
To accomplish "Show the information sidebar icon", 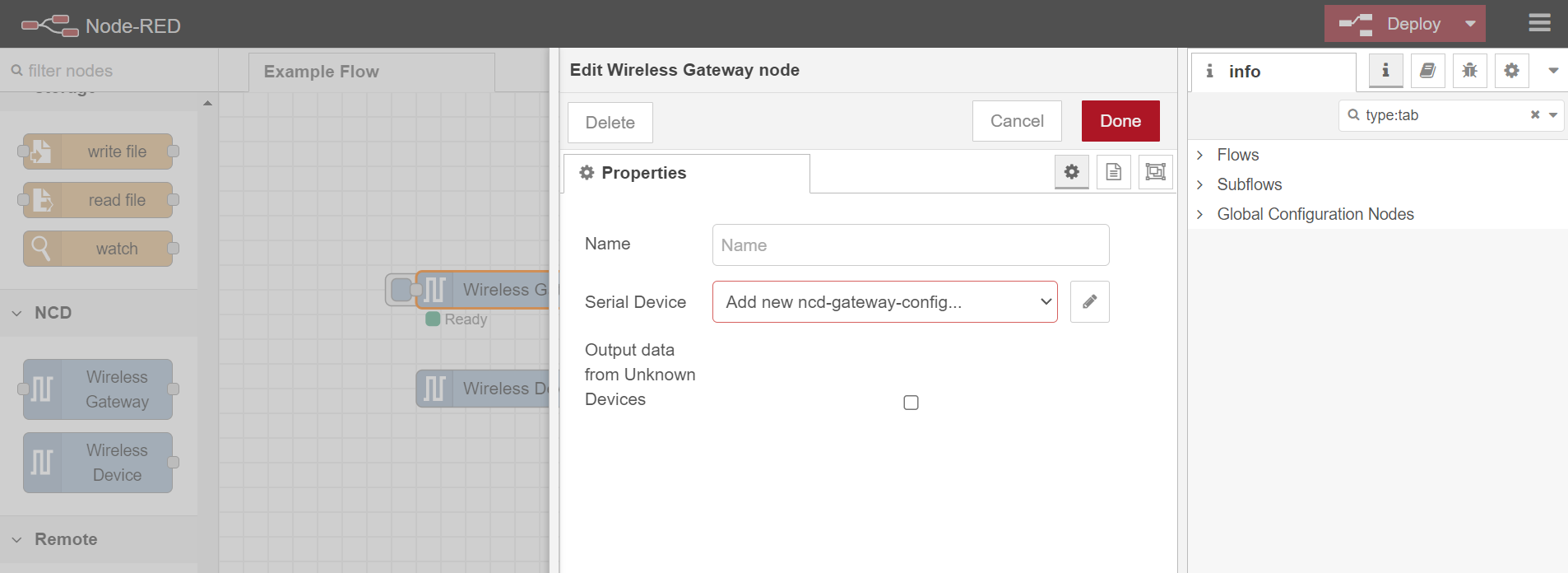I will [1385, 71].
